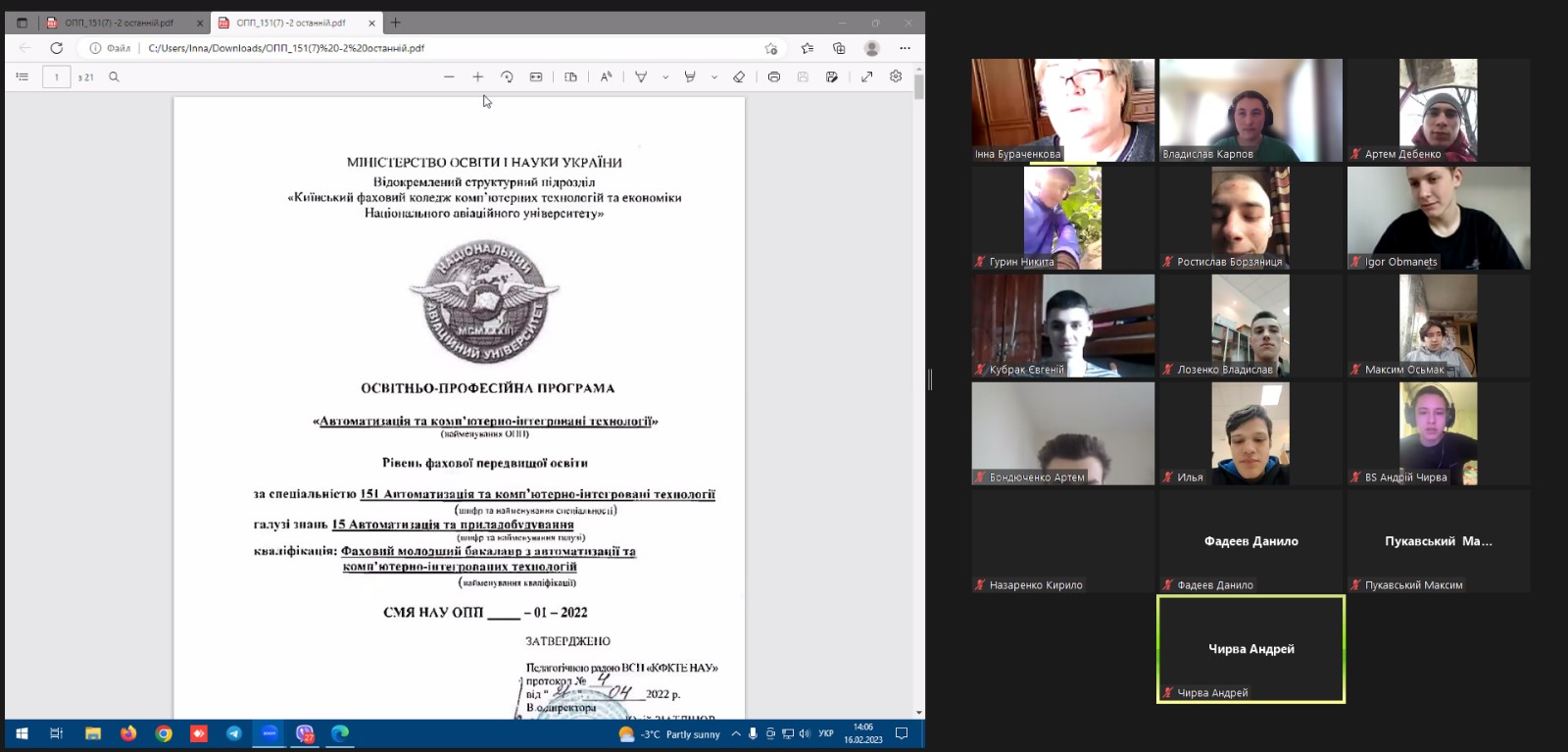Click the fit to width icon
This screenshot has height=752, width=1568.
point(536,76)
